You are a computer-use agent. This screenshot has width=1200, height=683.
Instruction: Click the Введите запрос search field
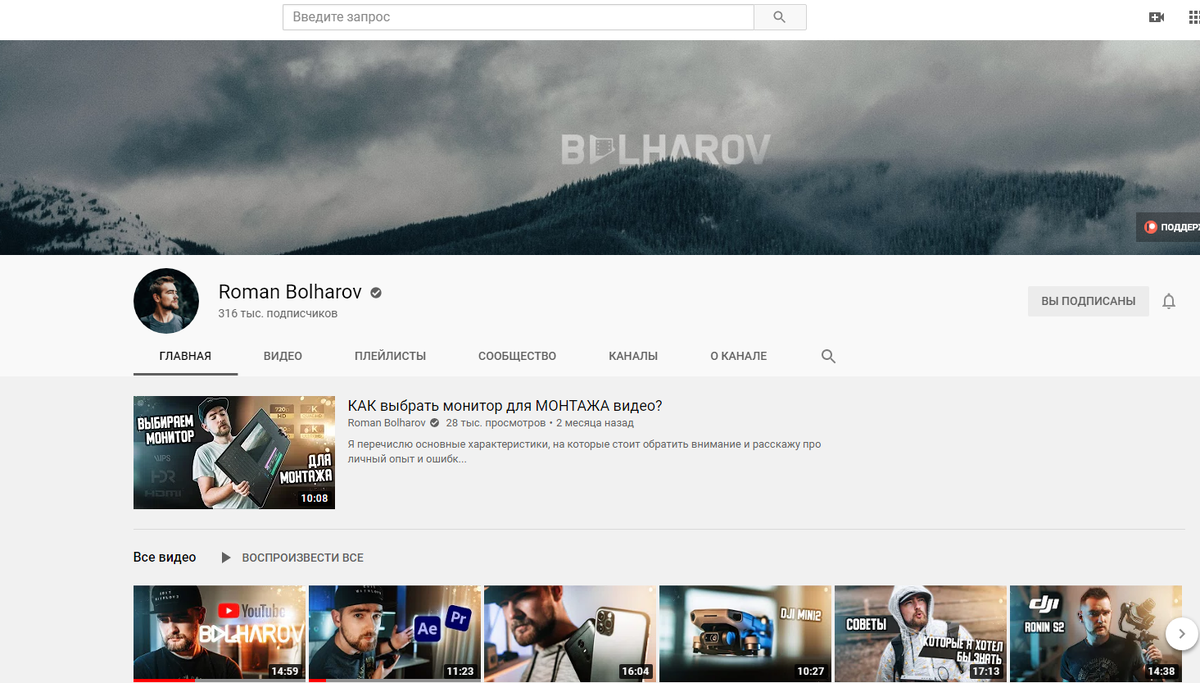518,17
